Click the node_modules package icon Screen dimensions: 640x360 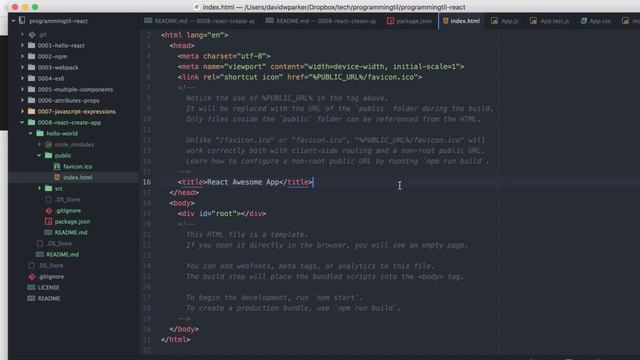click(49, 144)
